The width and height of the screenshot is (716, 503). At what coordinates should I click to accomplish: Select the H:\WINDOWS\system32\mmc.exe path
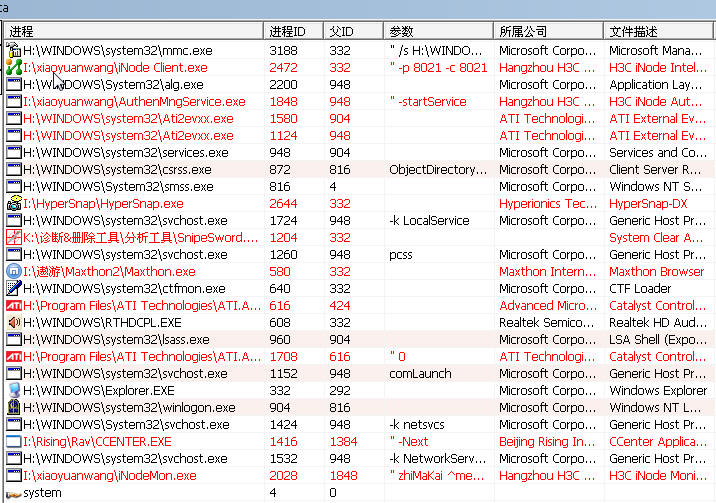(x=118, y=50)
